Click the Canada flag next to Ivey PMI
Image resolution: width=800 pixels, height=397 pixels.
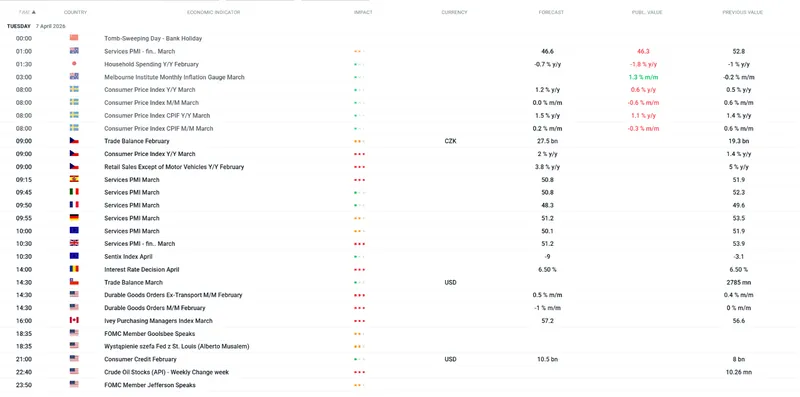pyautogui.click(x=74, y=320)
